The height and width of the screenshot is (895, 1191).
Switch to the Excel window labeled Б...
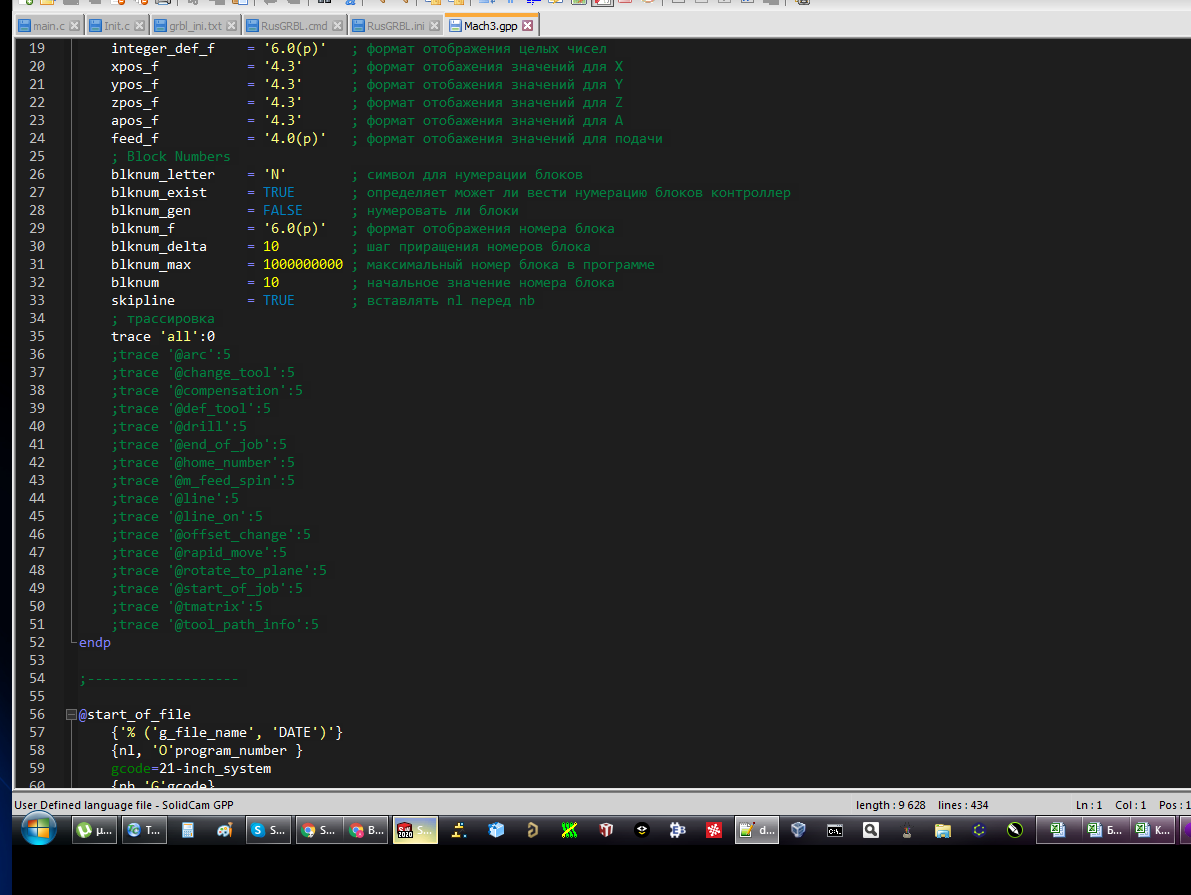point(1104,830)
